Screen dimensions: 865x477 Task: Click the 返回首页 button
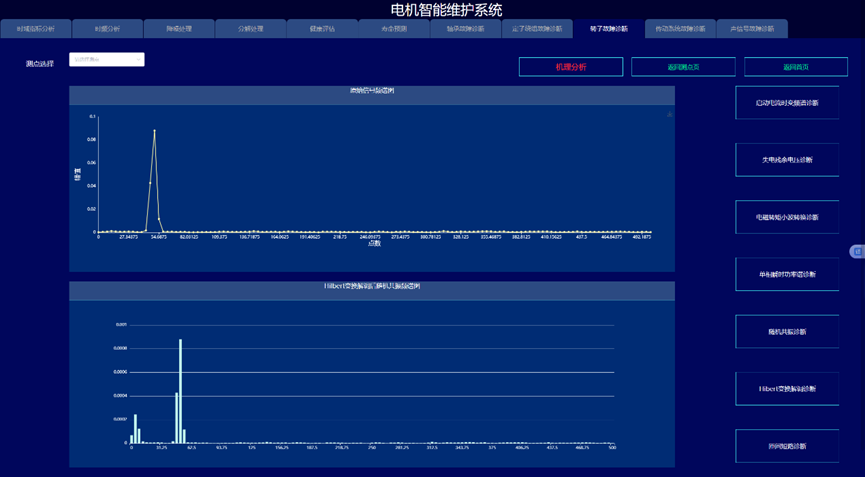pyautogui.click(x=796, y=67)
